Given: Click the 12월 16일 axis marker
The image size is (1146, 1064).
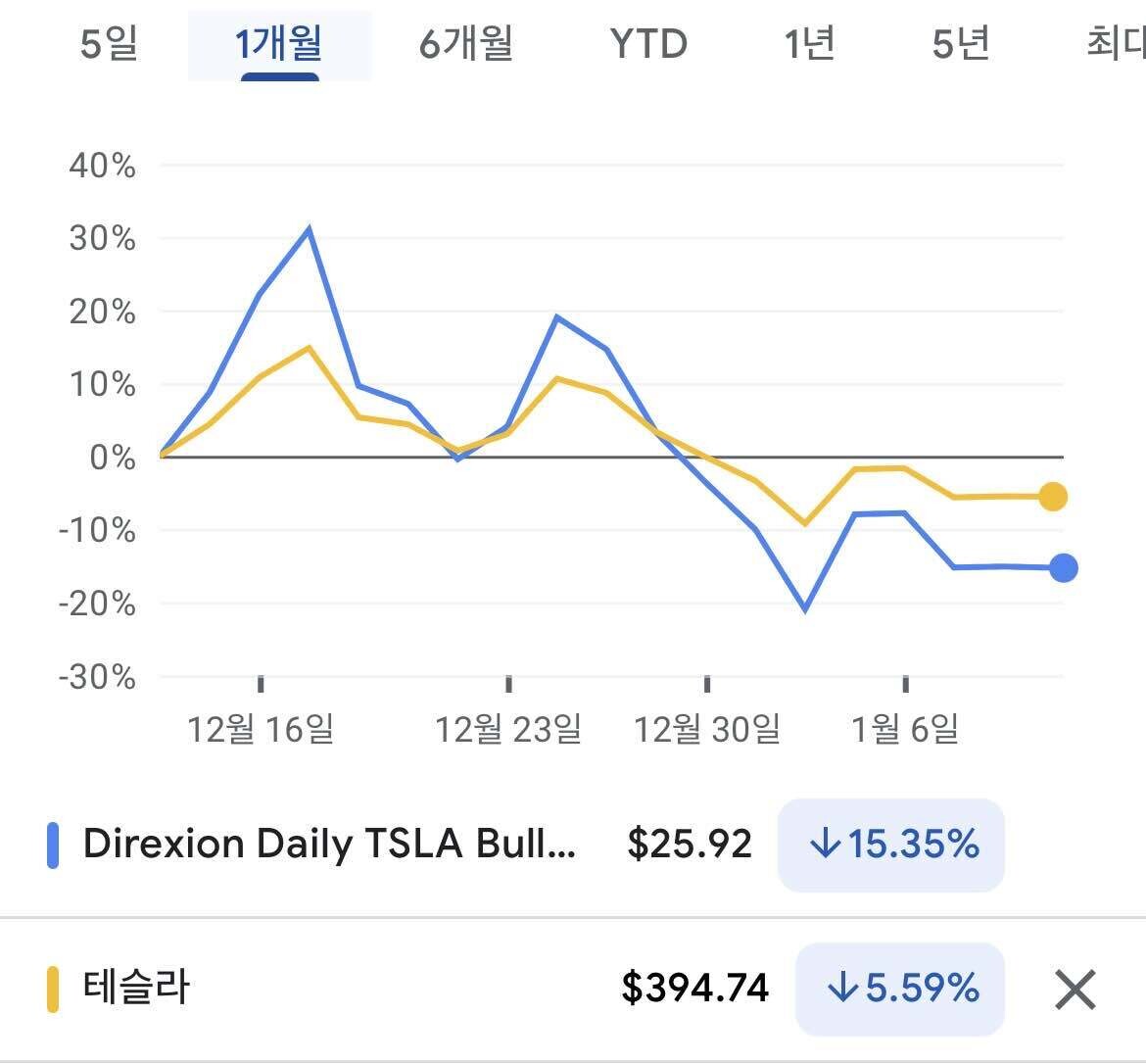Looking at the screenshot, I should pos(261,729).
